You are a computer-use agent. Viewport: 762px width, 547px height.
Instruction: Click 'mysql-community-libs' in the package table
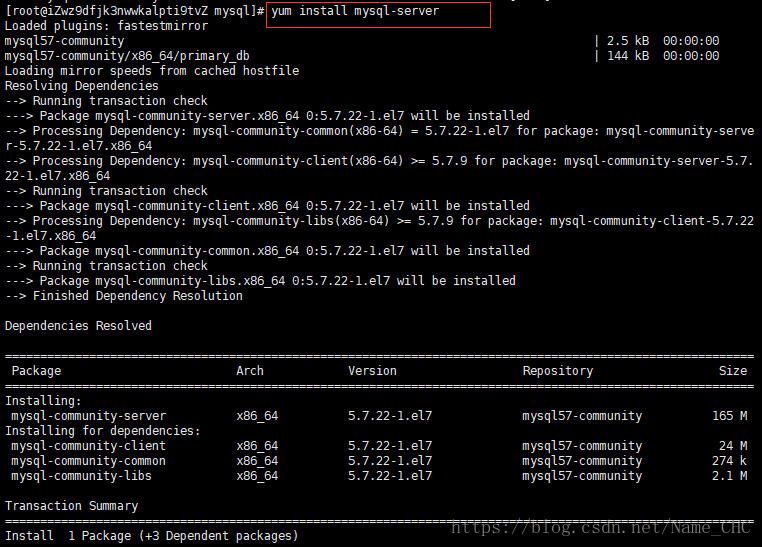click(x=82, y=476)
